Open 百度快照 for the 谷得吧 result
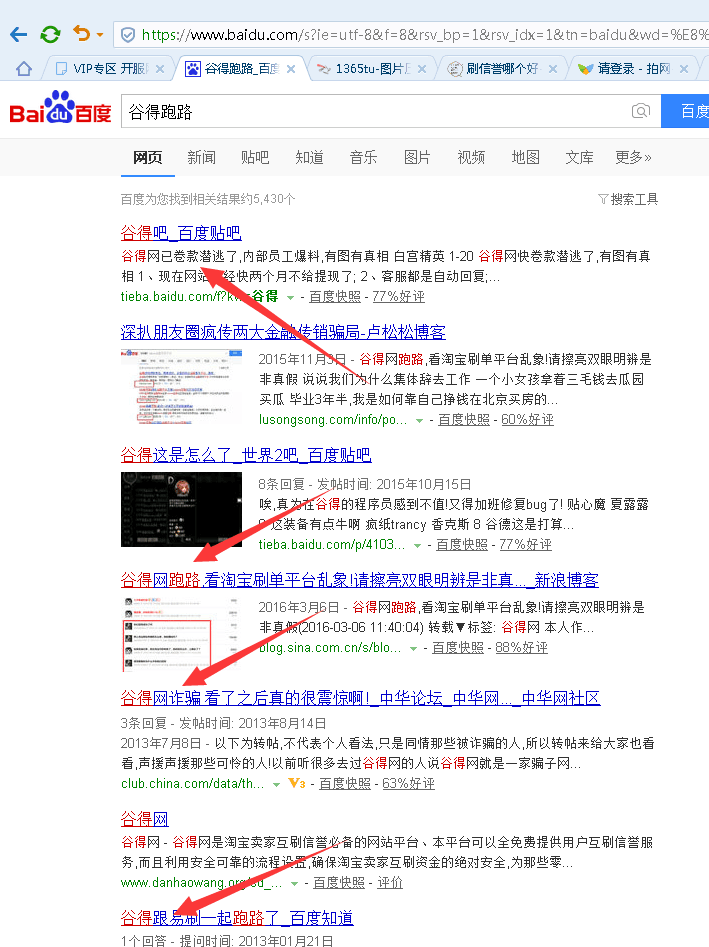The height and width of the screenshot is (947, 709). pos(335,297)
